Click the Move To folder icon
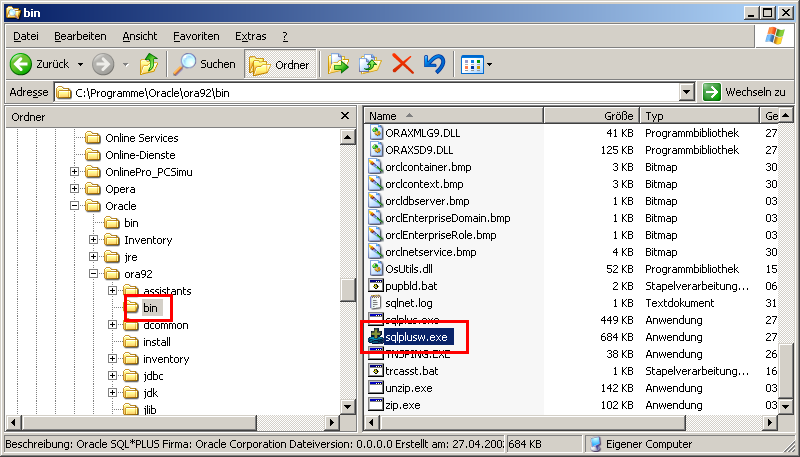800x457 pixels. (x=339, y=64)
